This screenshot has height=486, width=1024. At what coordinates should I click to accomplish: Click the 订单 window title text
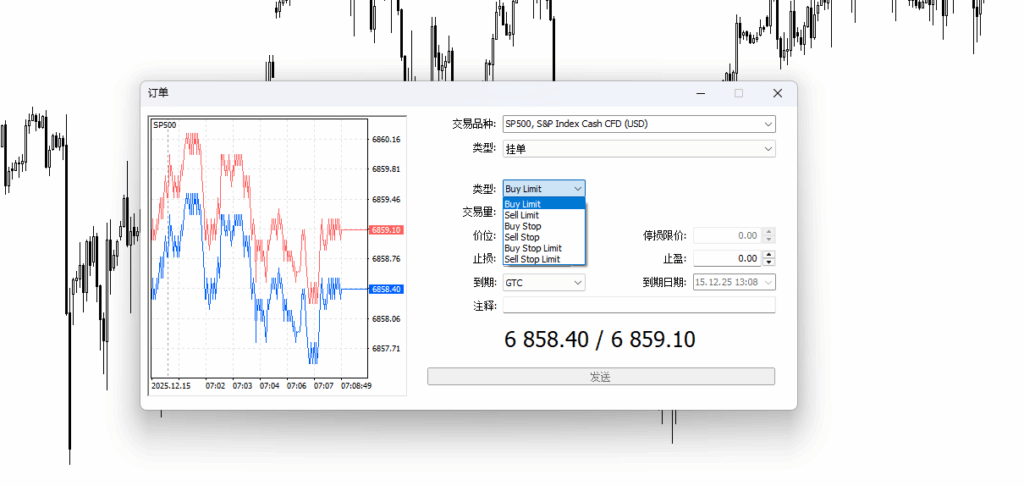tap(158, 93)
